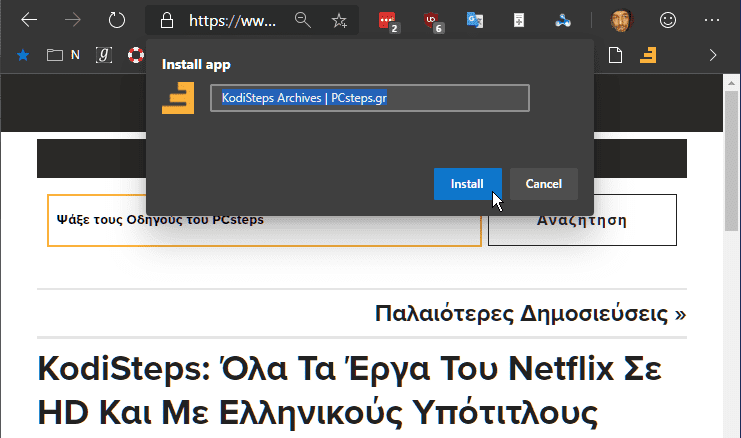Click the address bar URL text

(x=233, y=20)
